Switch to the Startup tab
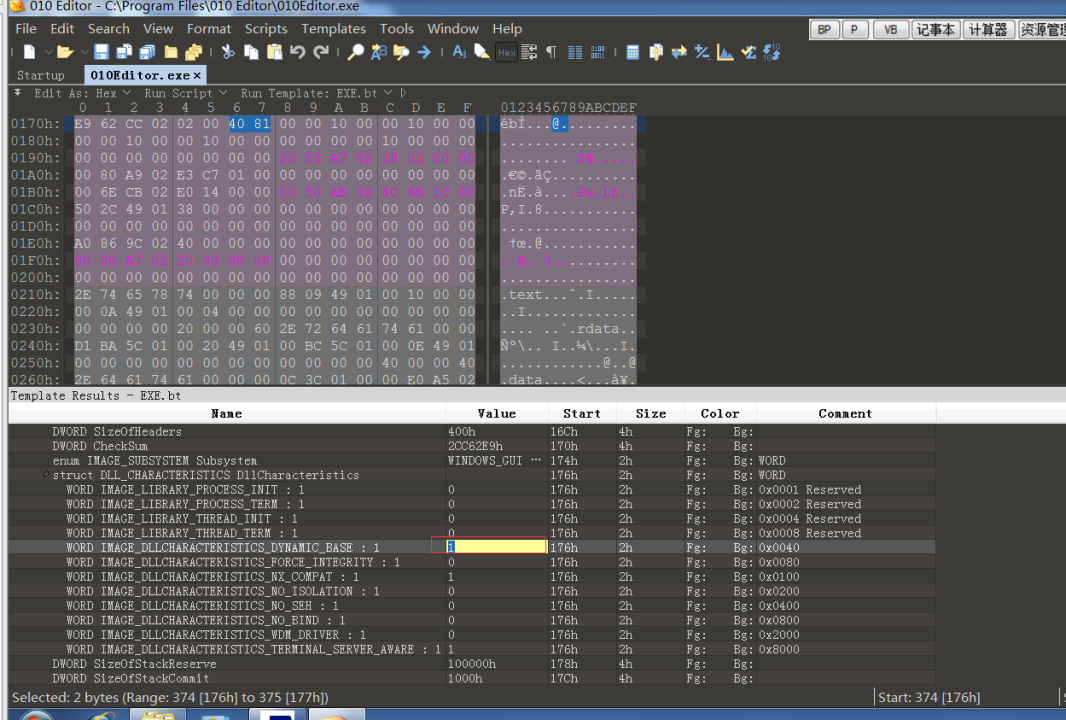 pyautogui.click(x=41, y=75)
